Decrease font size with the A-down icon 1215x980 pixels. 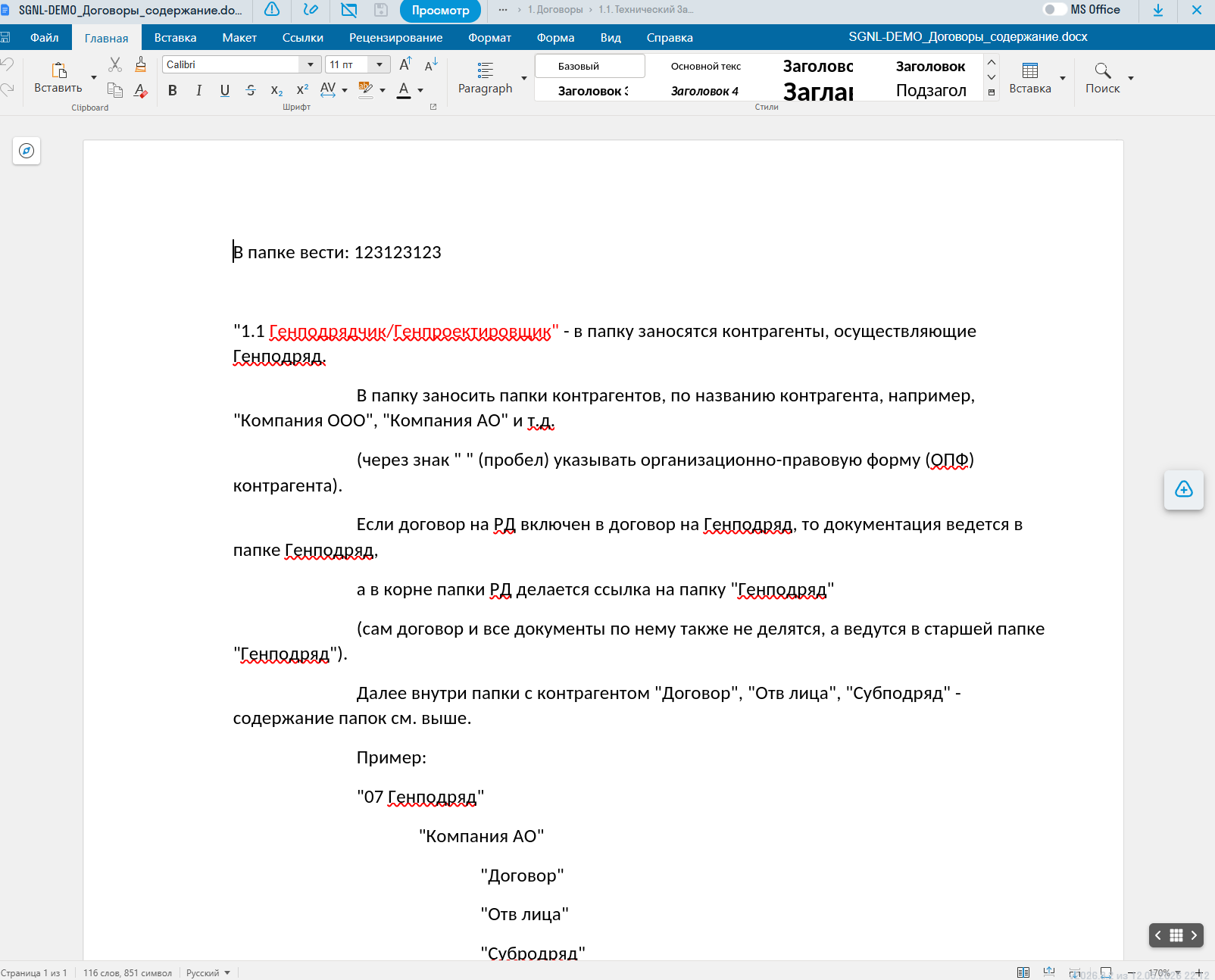(x=431, y=64)
